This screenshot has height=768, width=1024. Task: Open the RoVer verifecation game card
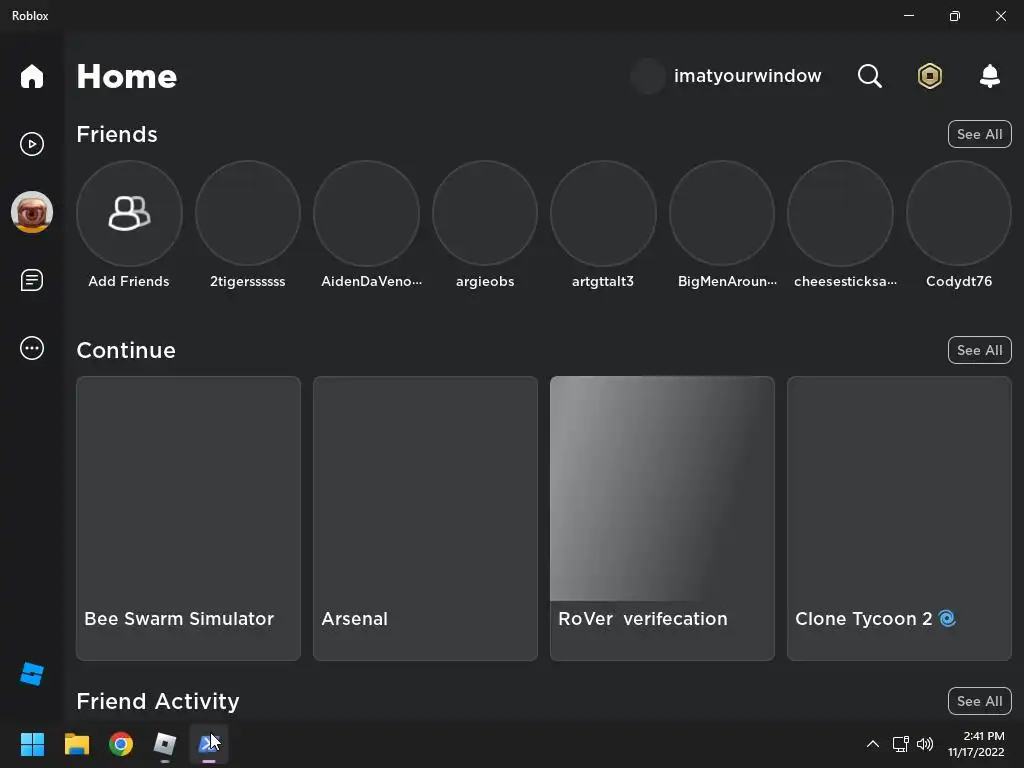tap(662, 518)
